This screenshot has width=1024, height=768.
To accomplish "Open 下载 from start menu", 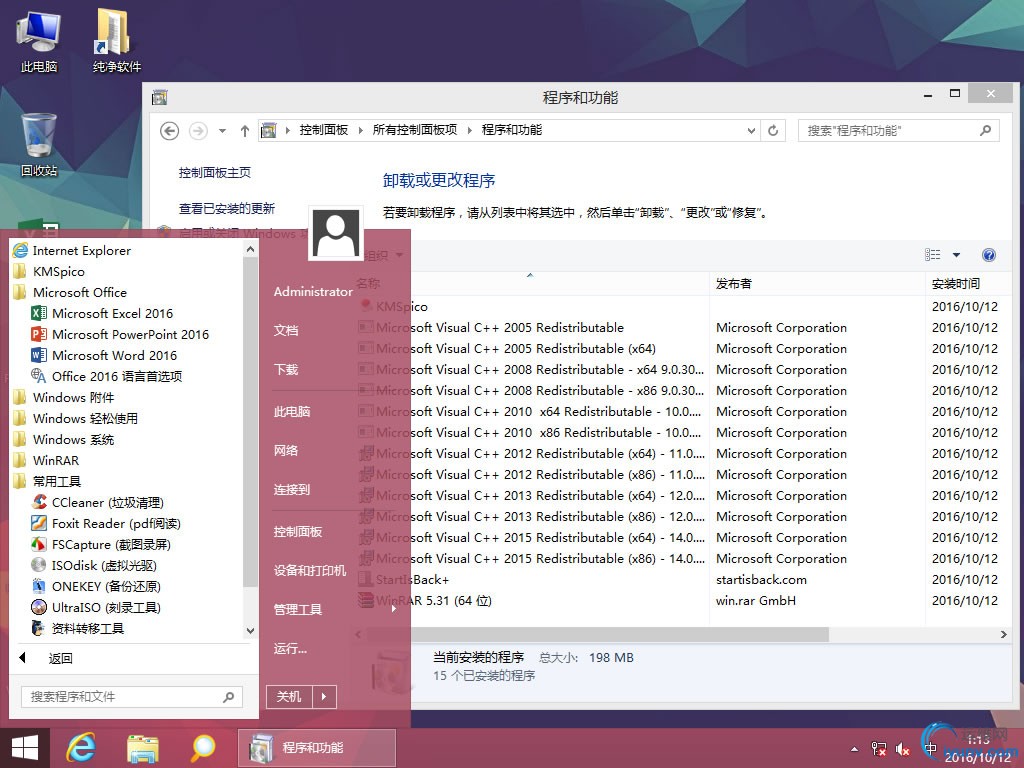I will point(286,370).
